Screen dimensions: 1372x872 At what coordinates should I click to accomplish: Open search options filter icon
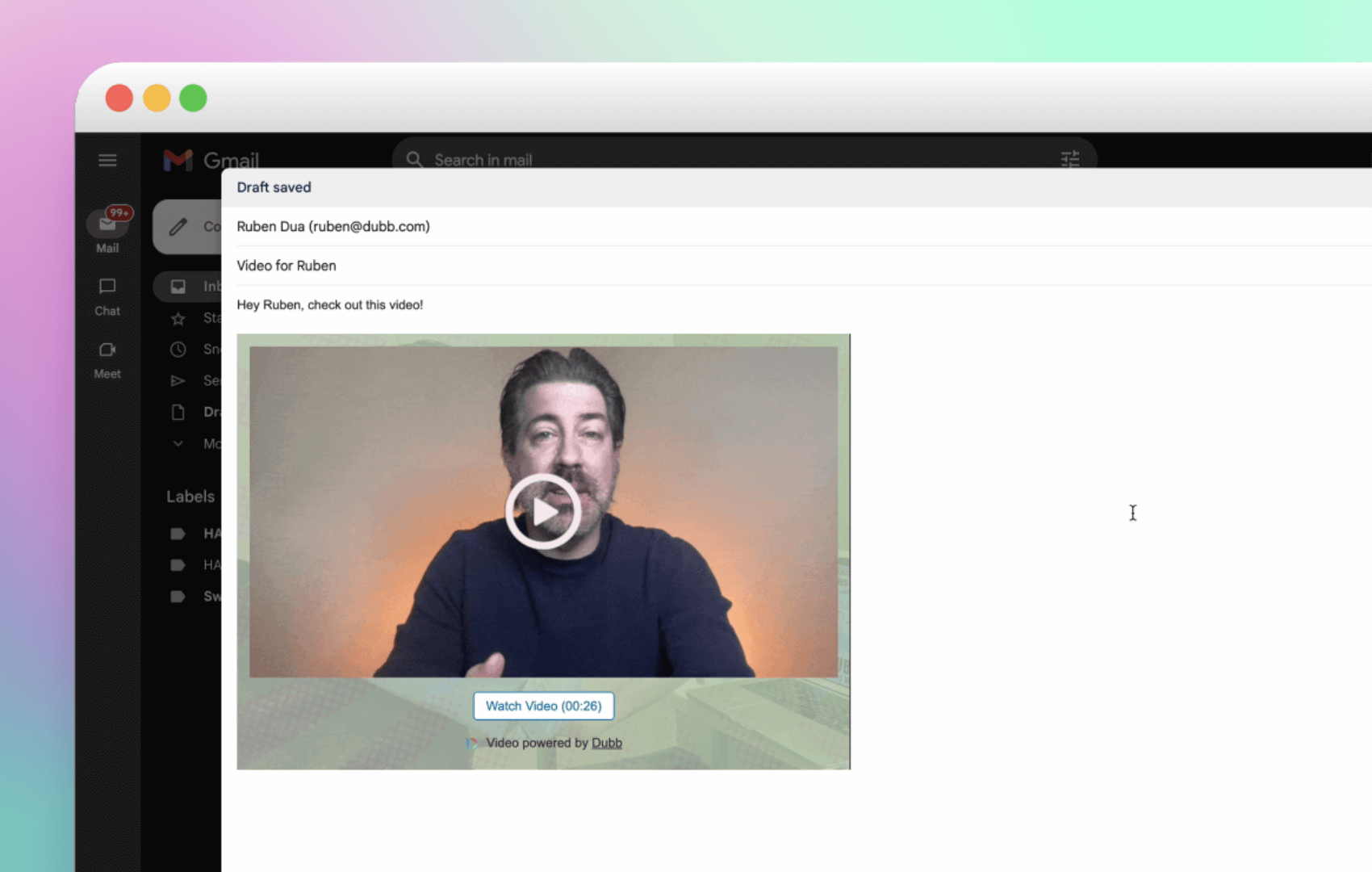pyautogui.click(x=1070, y=159)
